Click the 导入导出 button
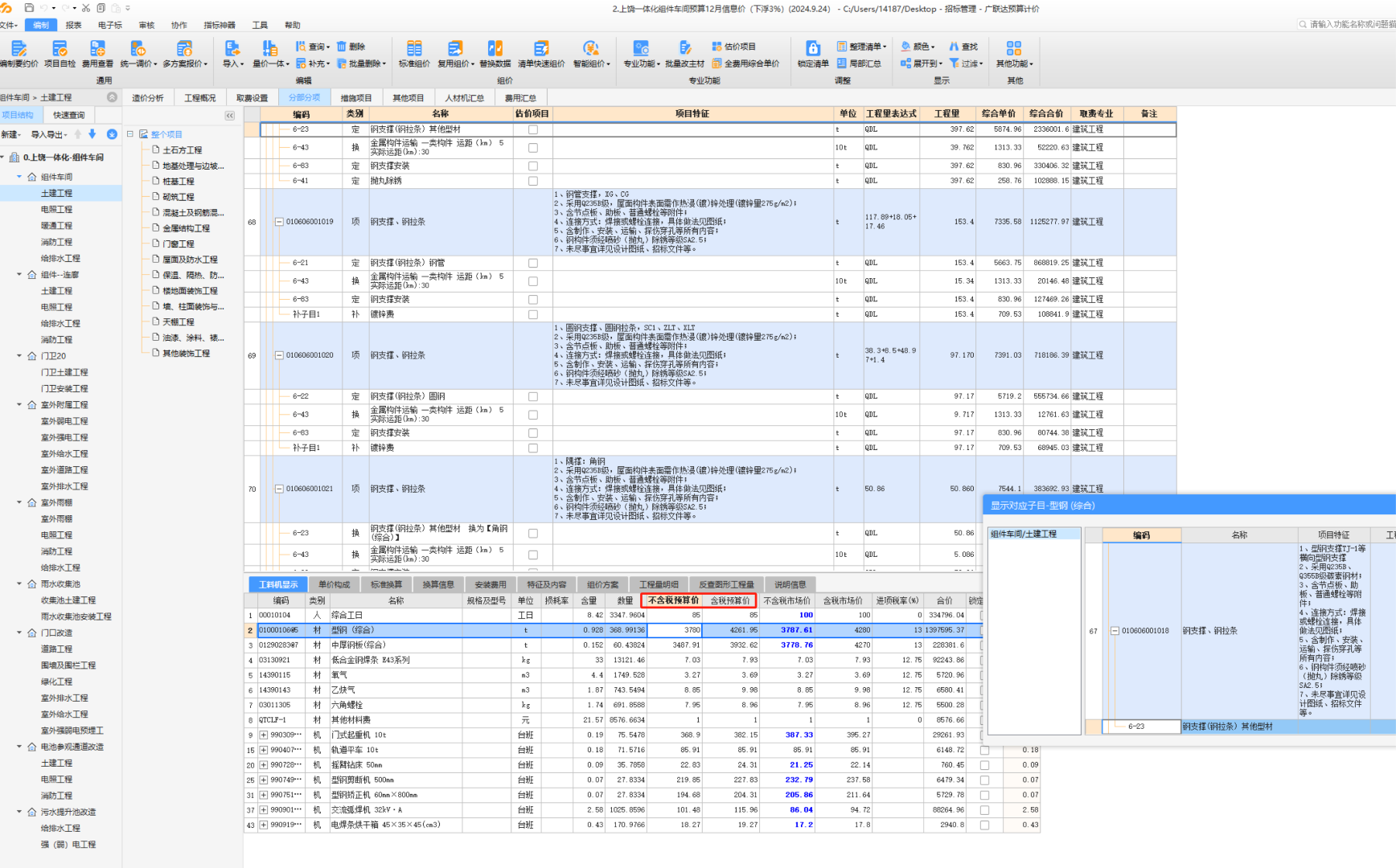 [49, 134]
